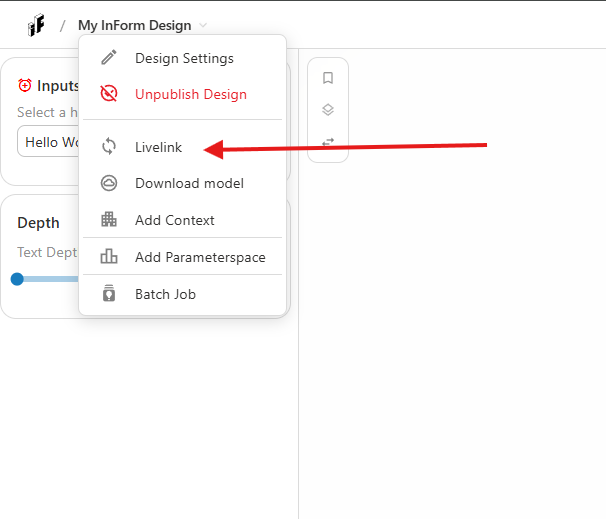
Task: Click the Inputs panel header label
Action: tap(58, 86)
